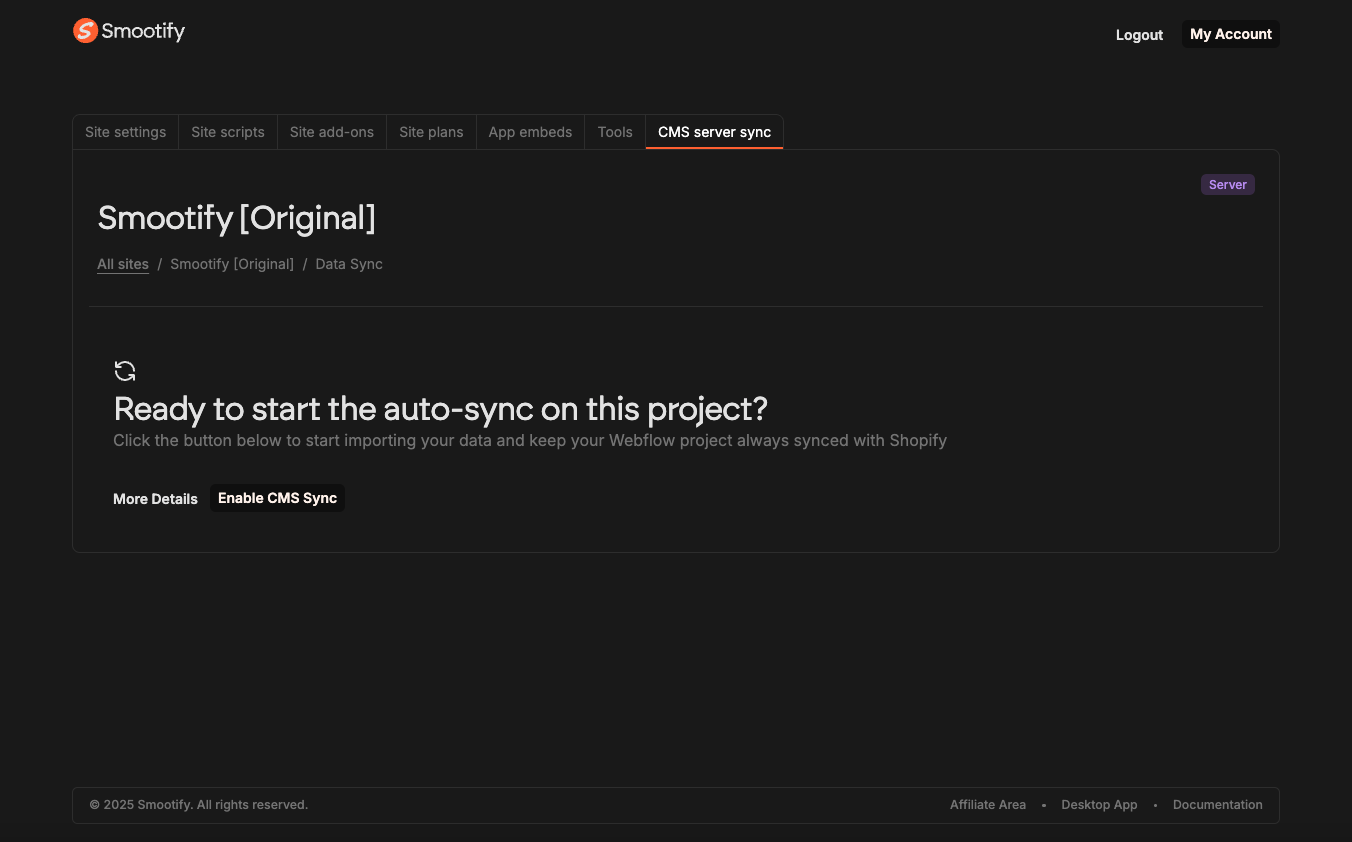The height and width of the screenshot is (842, 1352).
Task: Select the Site plans tab
Action: click(431, 132)
